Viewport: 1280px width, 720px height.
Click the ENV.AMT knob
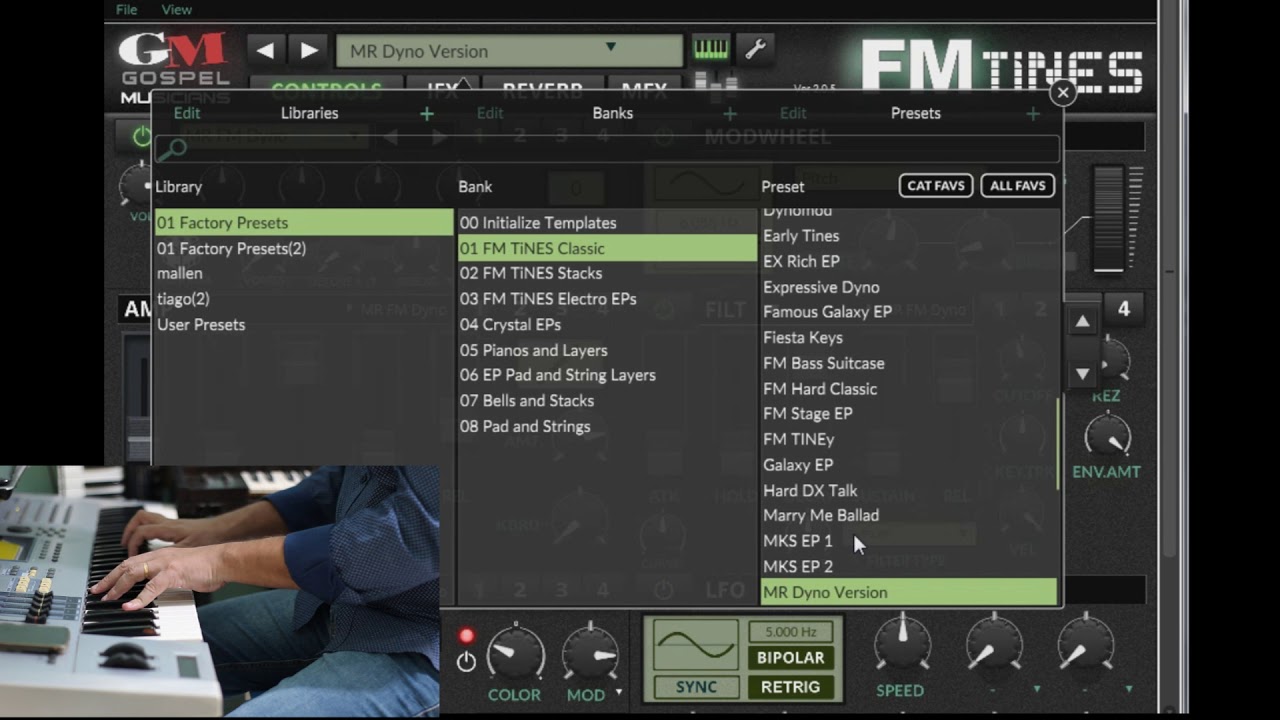click(x=1107, y=436)
